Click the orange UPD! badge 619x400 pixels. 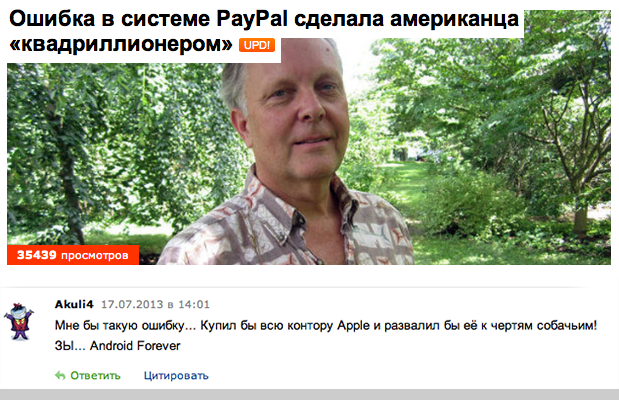(257, 45)
